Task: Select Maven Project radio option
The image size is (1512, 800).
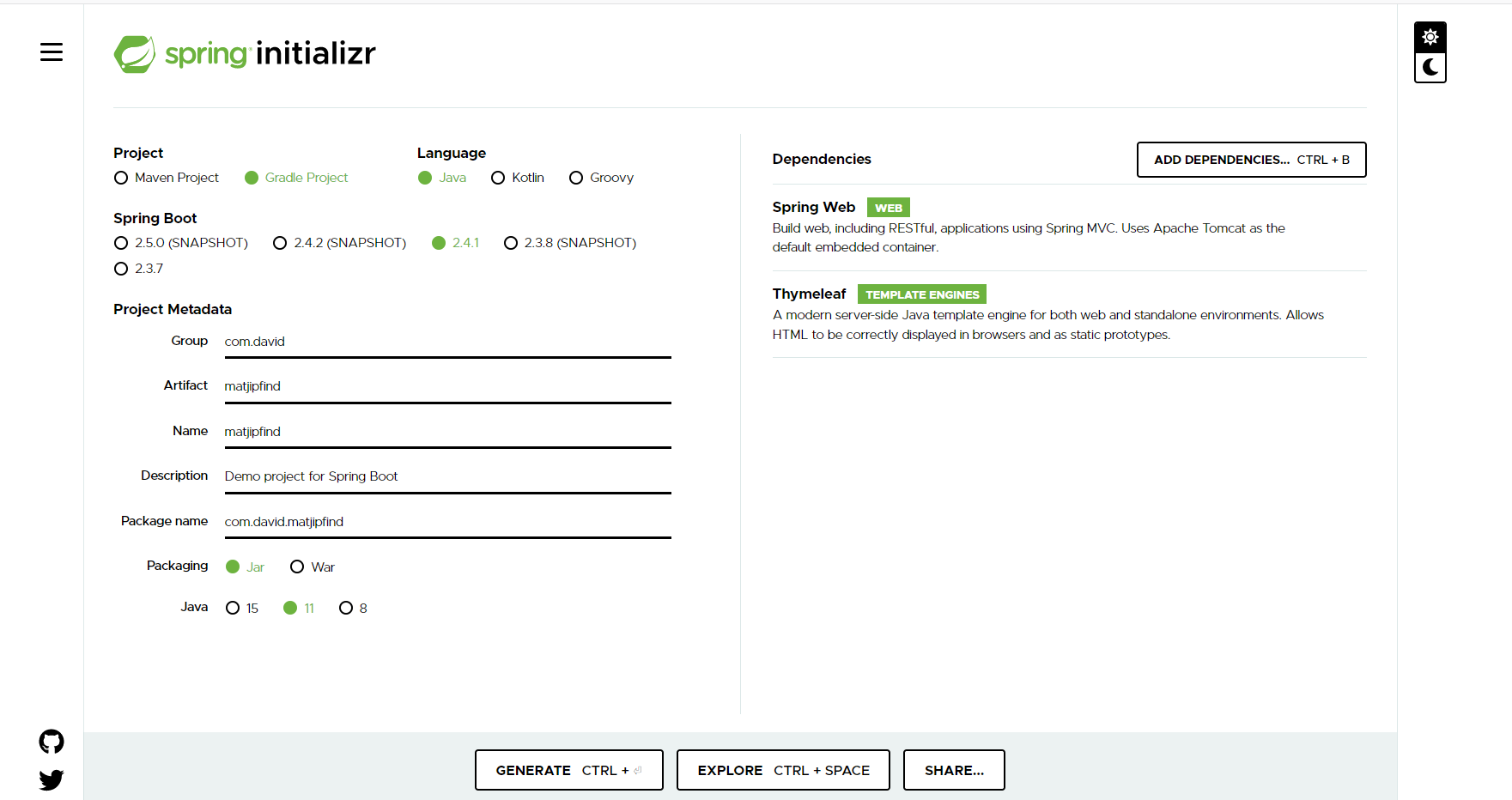Action: point(167,178)
